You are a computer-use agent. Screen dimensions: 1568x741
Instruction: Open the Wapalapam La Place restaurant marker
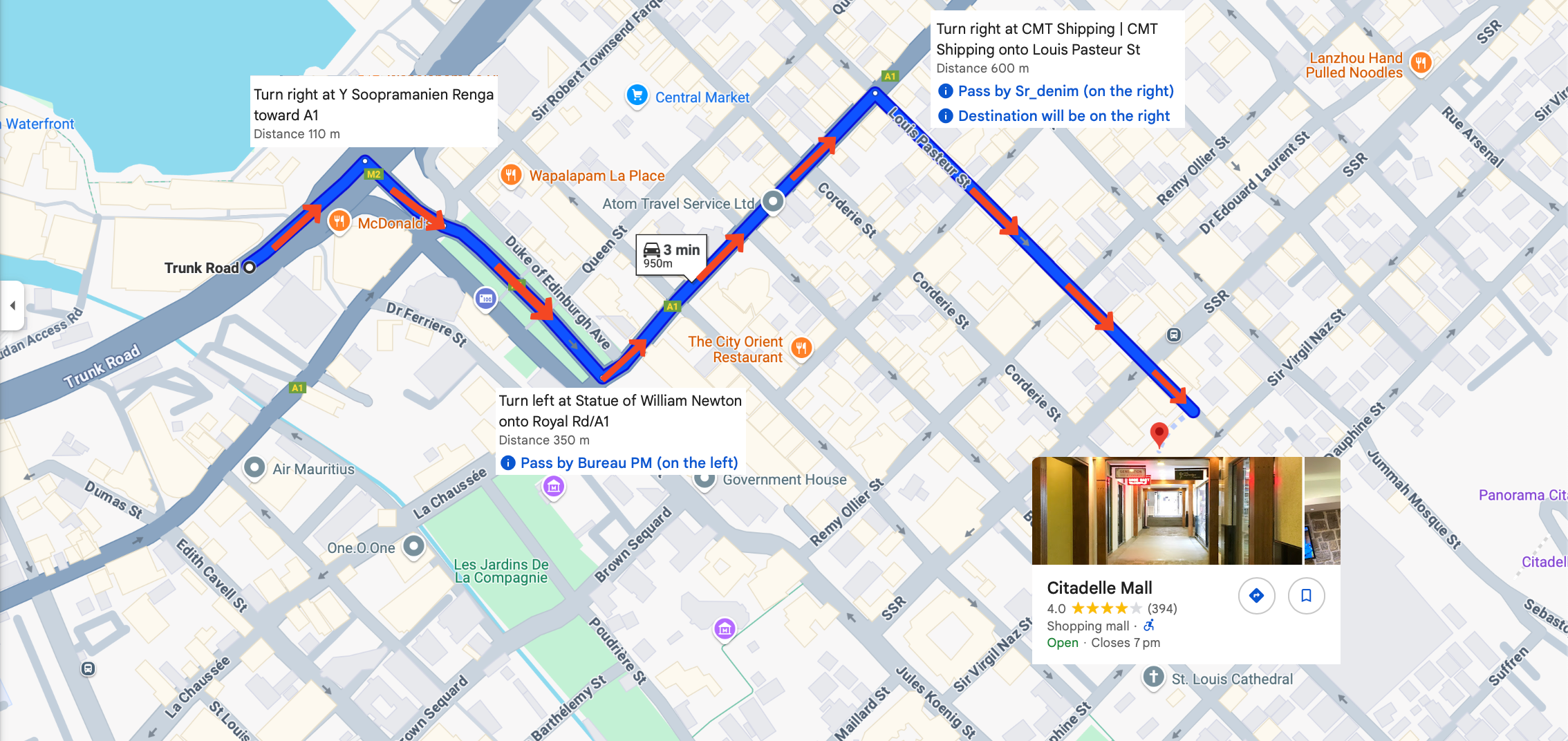pos(511,175)
